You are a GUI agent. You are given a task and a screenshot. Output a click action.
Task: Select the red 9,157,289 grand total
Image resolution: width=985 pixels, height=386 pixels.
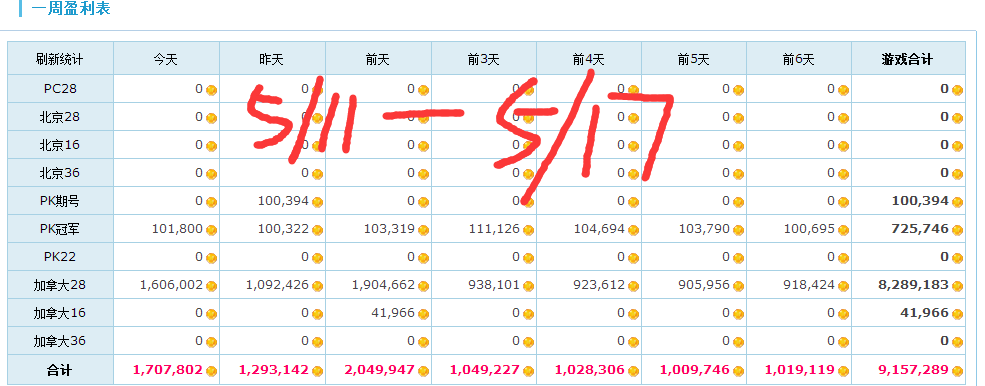pyautogui.click(x=913, y=370)
